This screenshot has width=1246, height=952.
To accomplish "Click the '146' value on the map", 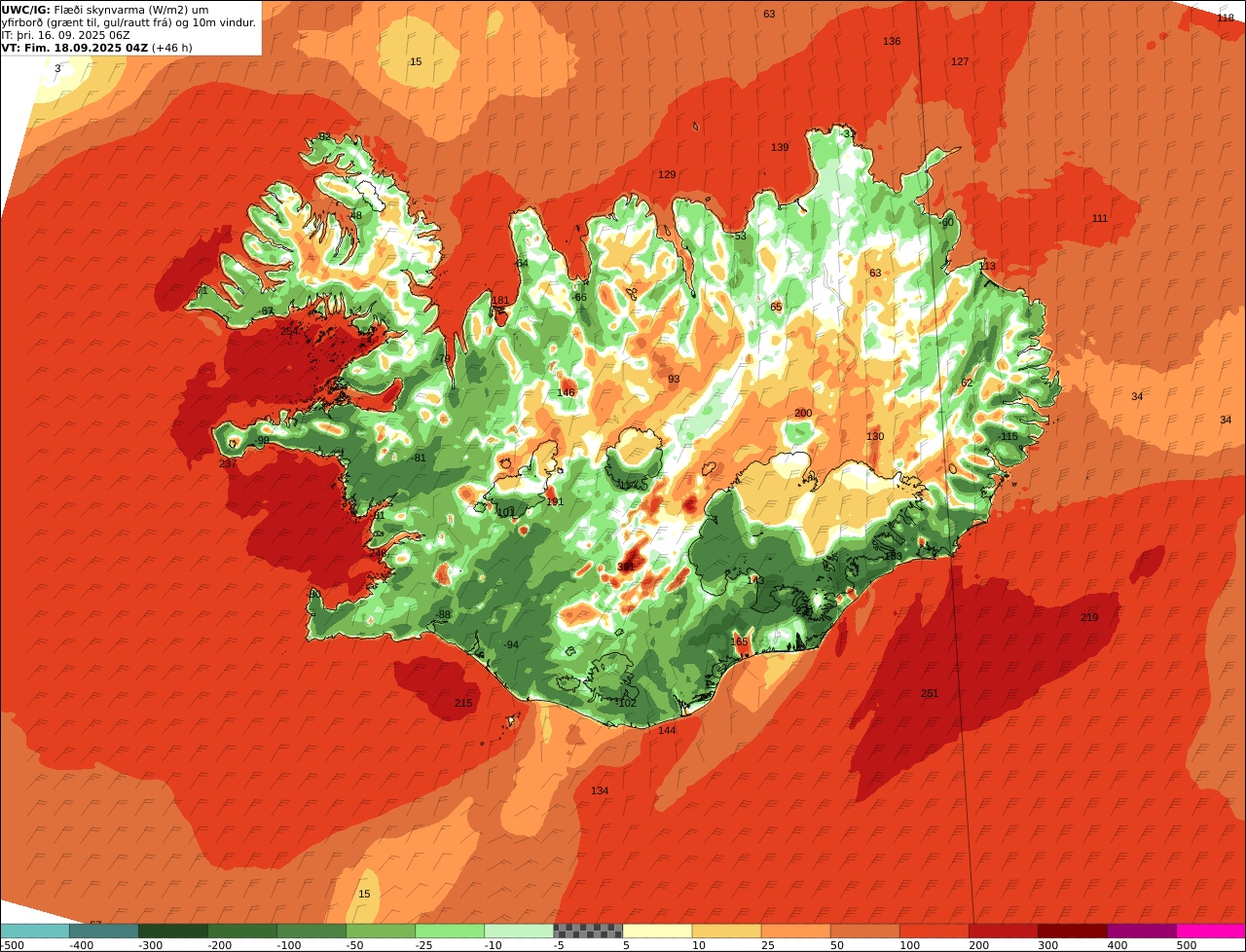I will click(x=566, y=392).
